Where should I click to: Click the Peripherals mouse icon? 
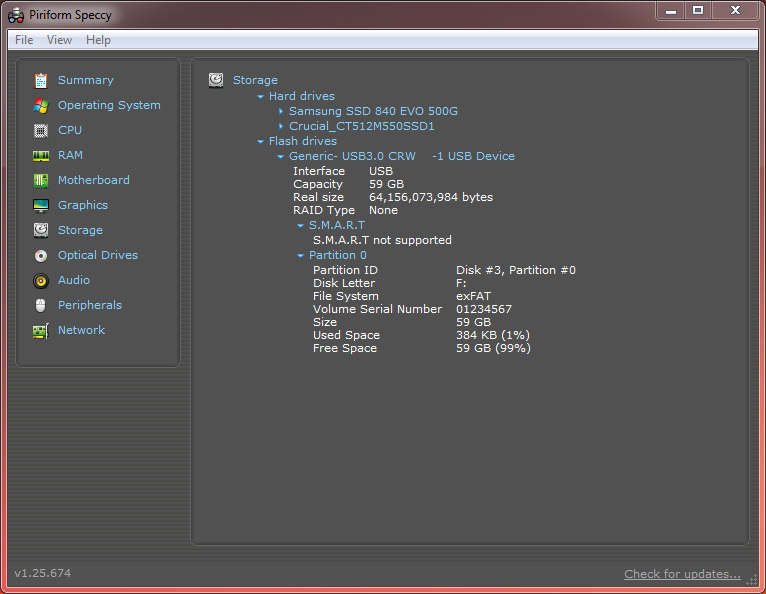click(x=41, y=306)
